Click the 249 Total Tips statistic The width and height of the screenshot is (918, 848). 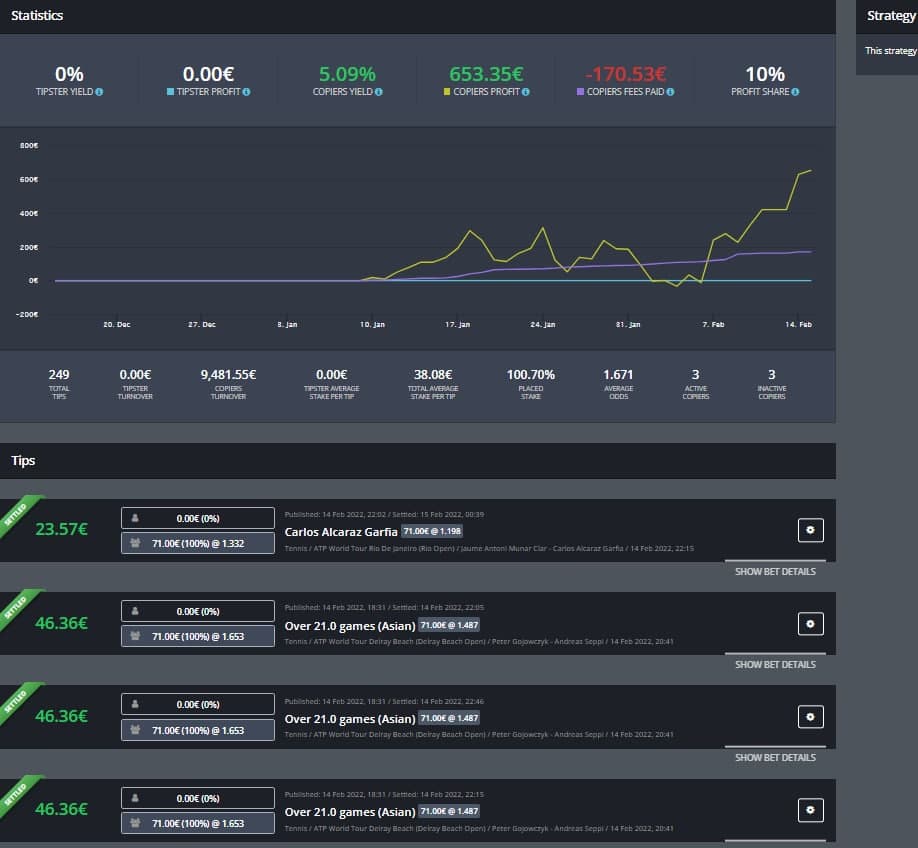(x=59, y=384)
